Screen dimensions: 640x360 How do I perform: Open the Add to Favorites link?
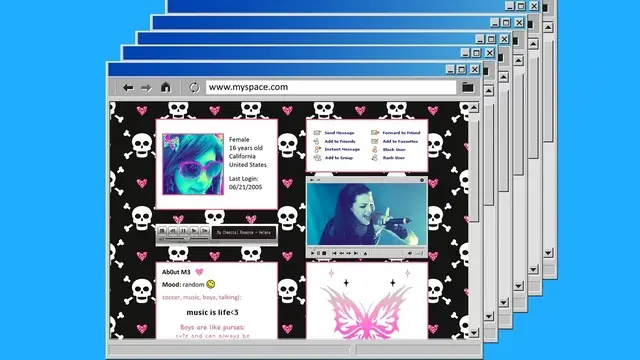[x=400, y=141]
